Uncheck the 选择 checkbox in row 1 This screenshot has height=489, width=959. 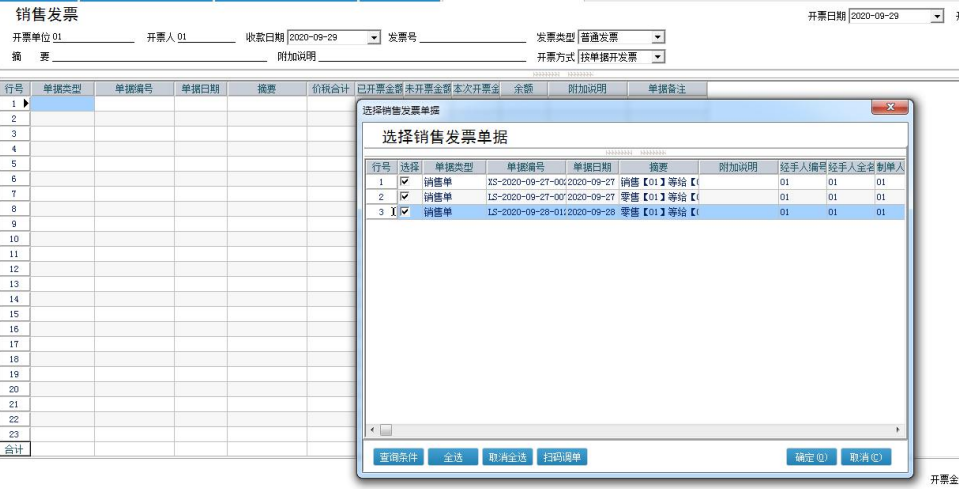click(405, 183)
